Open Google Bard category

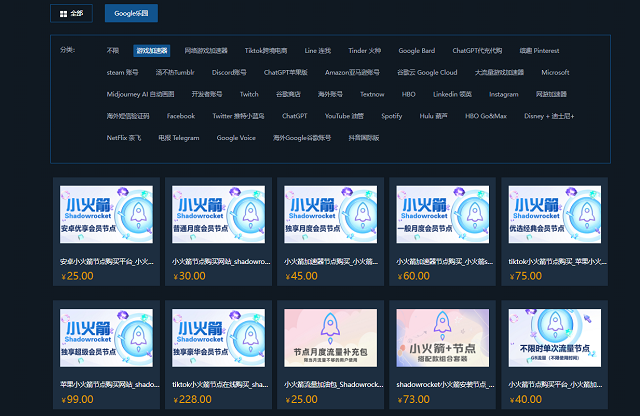click(x=417, y=51)
